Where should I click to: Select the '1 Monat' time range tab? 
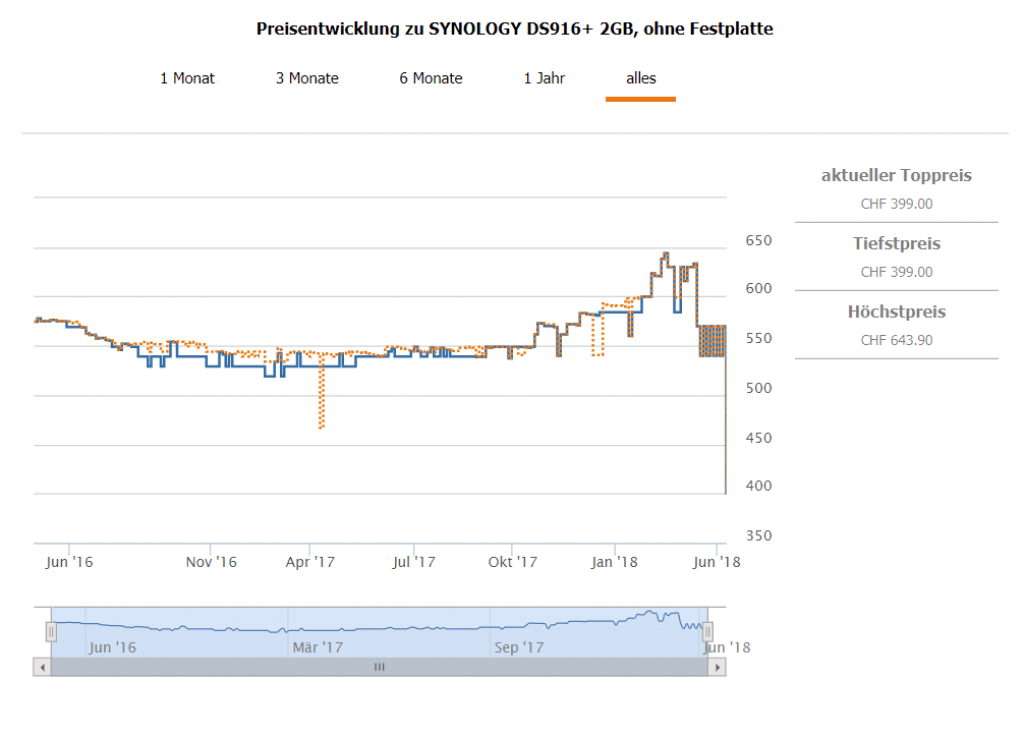coord(187,78)
